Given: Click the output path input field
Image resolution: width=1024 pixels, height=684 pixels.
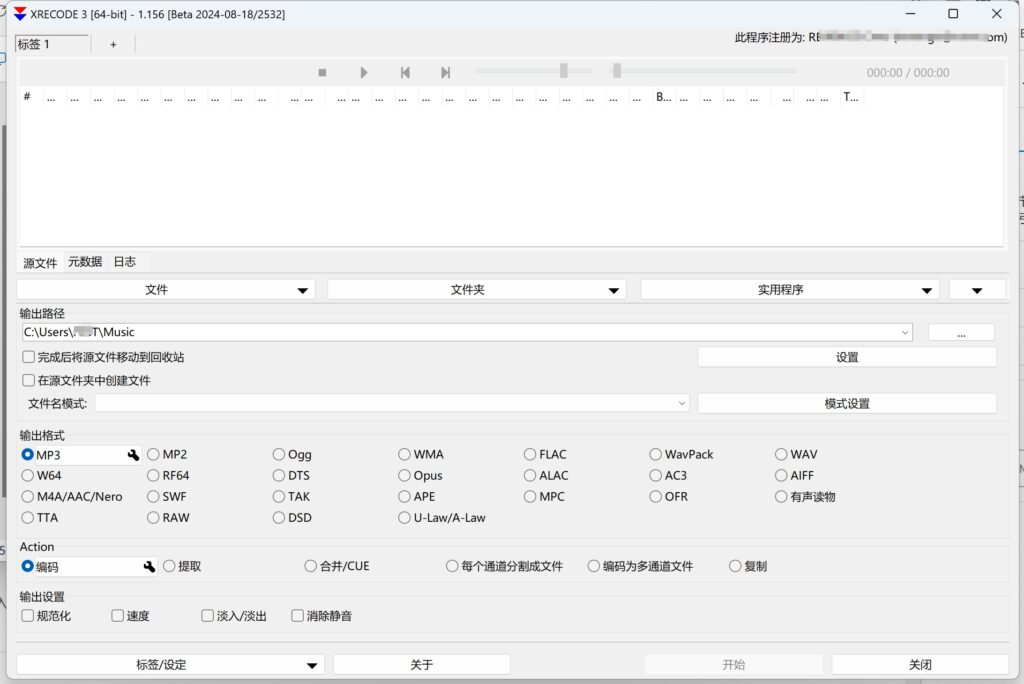Looking at the screenshot, I should [460, 332].
